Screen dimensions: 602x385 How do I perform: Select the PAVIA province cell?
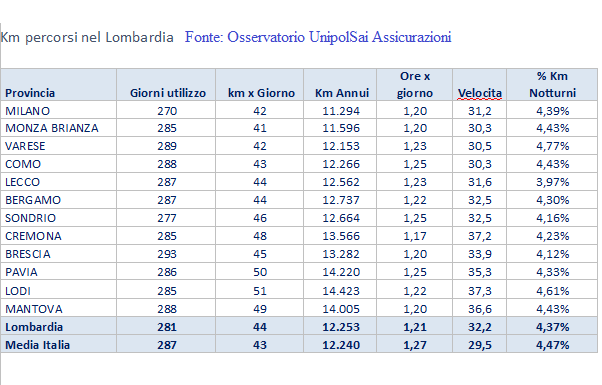click(59, 272)
